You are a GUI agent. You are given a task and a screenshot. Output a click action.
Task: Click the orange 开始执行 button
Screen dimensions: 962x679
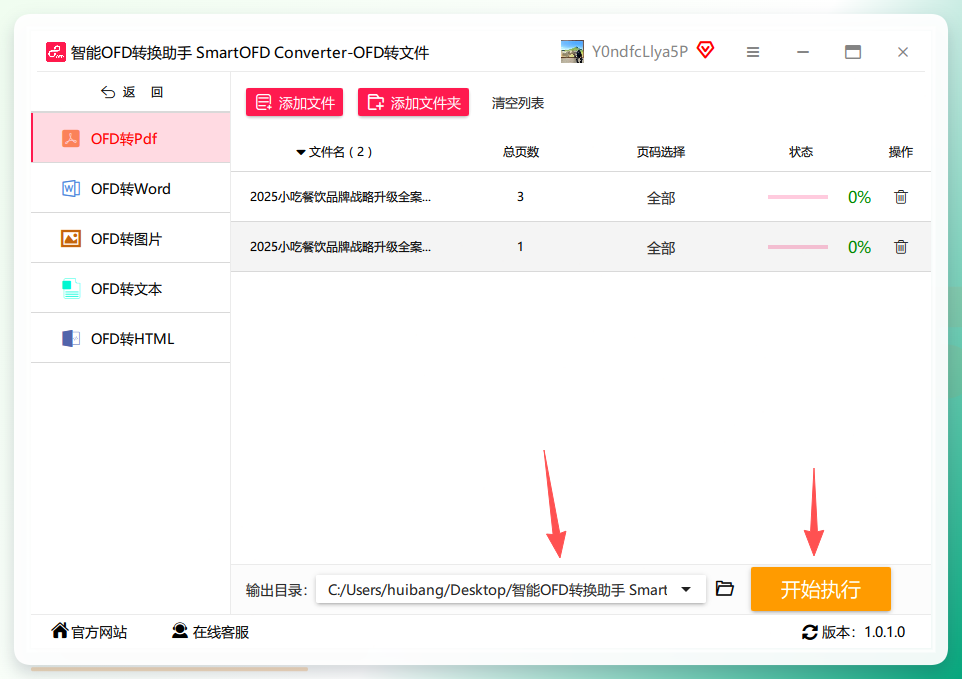click(x=820, y=589)
